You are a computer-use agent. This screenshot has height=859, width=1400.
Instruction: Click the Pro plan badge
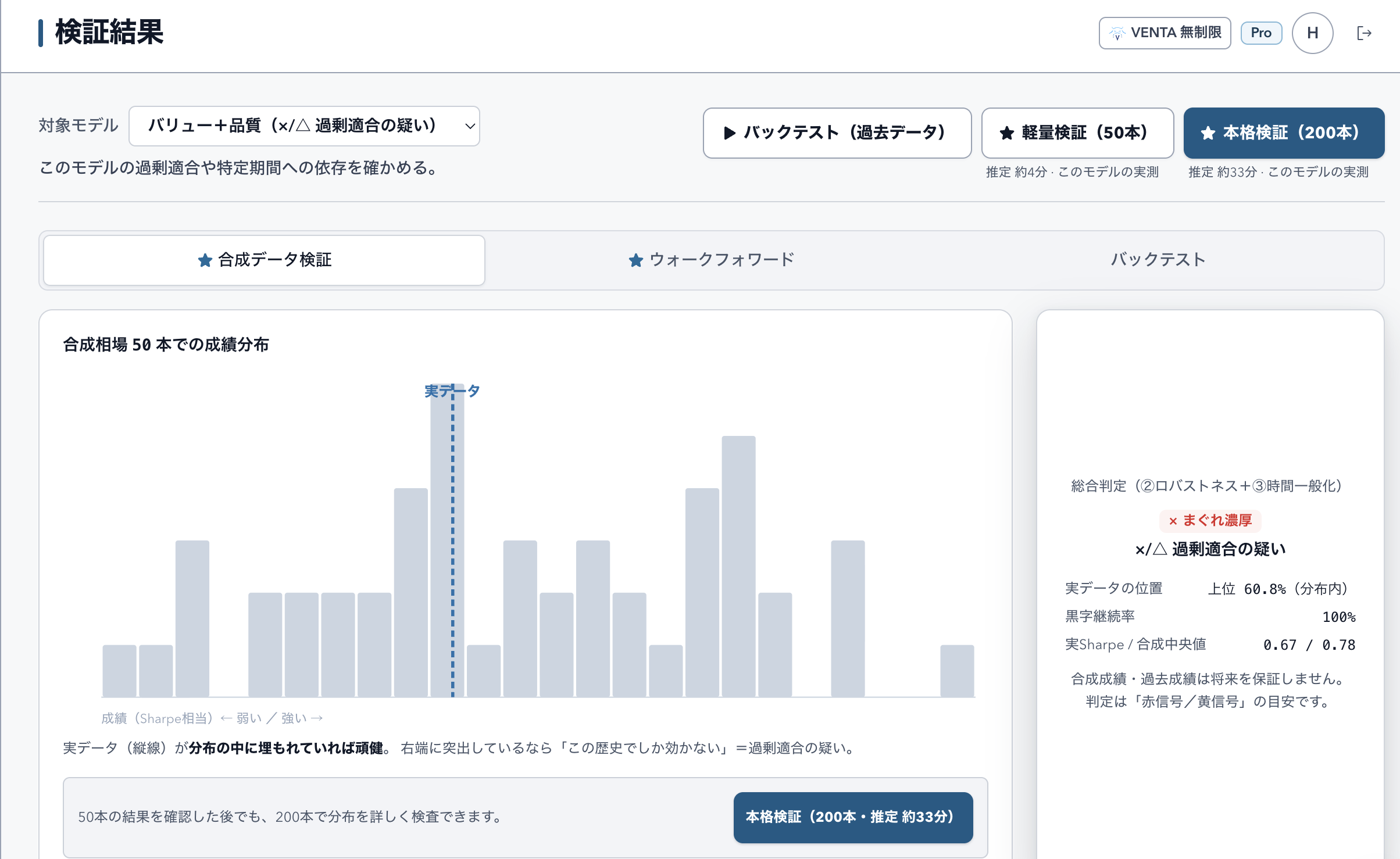coord(1261,33)
